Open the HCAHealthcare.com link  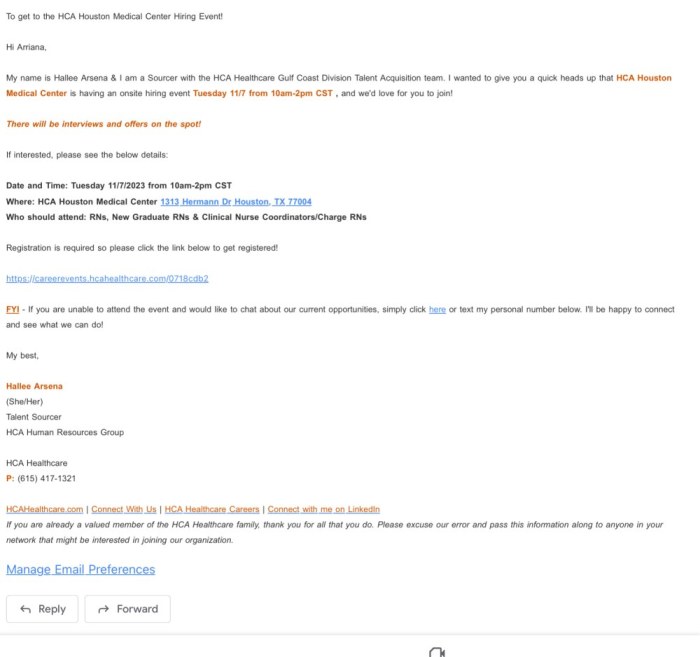pyautogui.click(x=45, y=509)
